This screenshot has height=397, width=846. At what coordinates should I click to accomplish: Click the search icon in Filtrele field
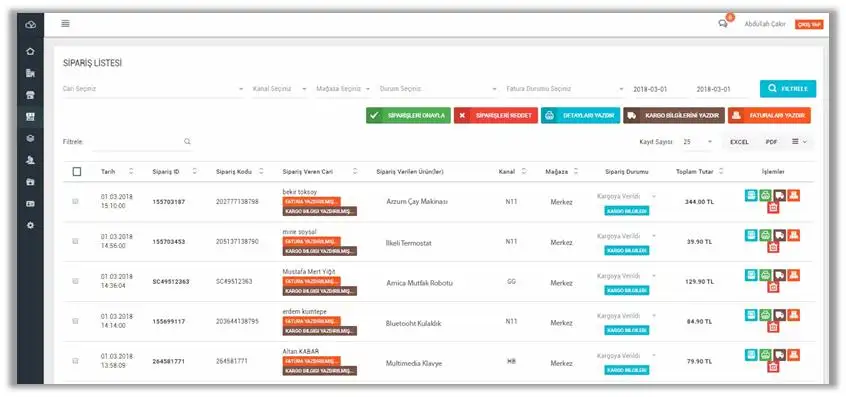point(187,141)
